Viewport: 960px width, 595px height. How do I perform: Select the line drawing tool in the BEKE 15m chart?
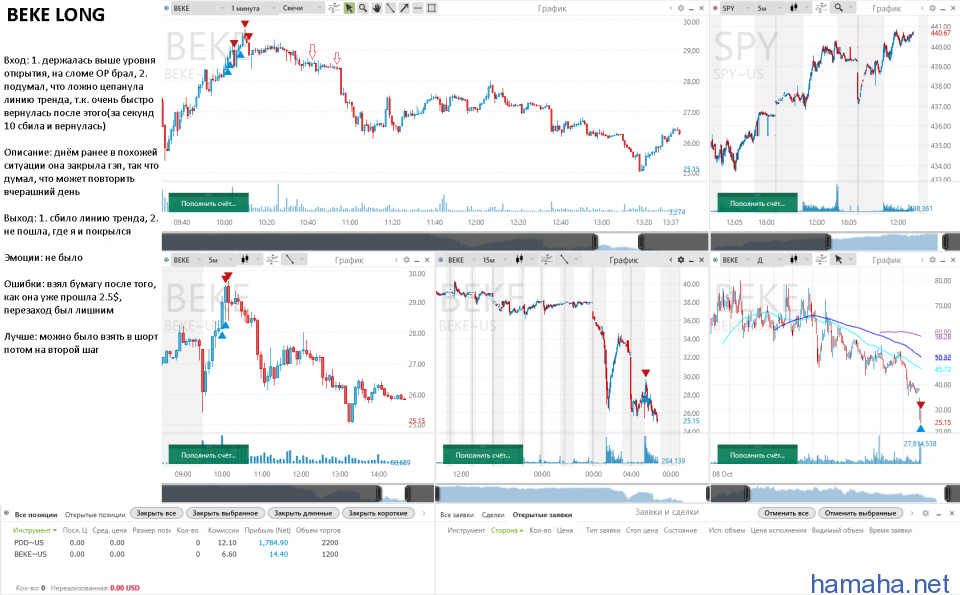pos(564,260)
